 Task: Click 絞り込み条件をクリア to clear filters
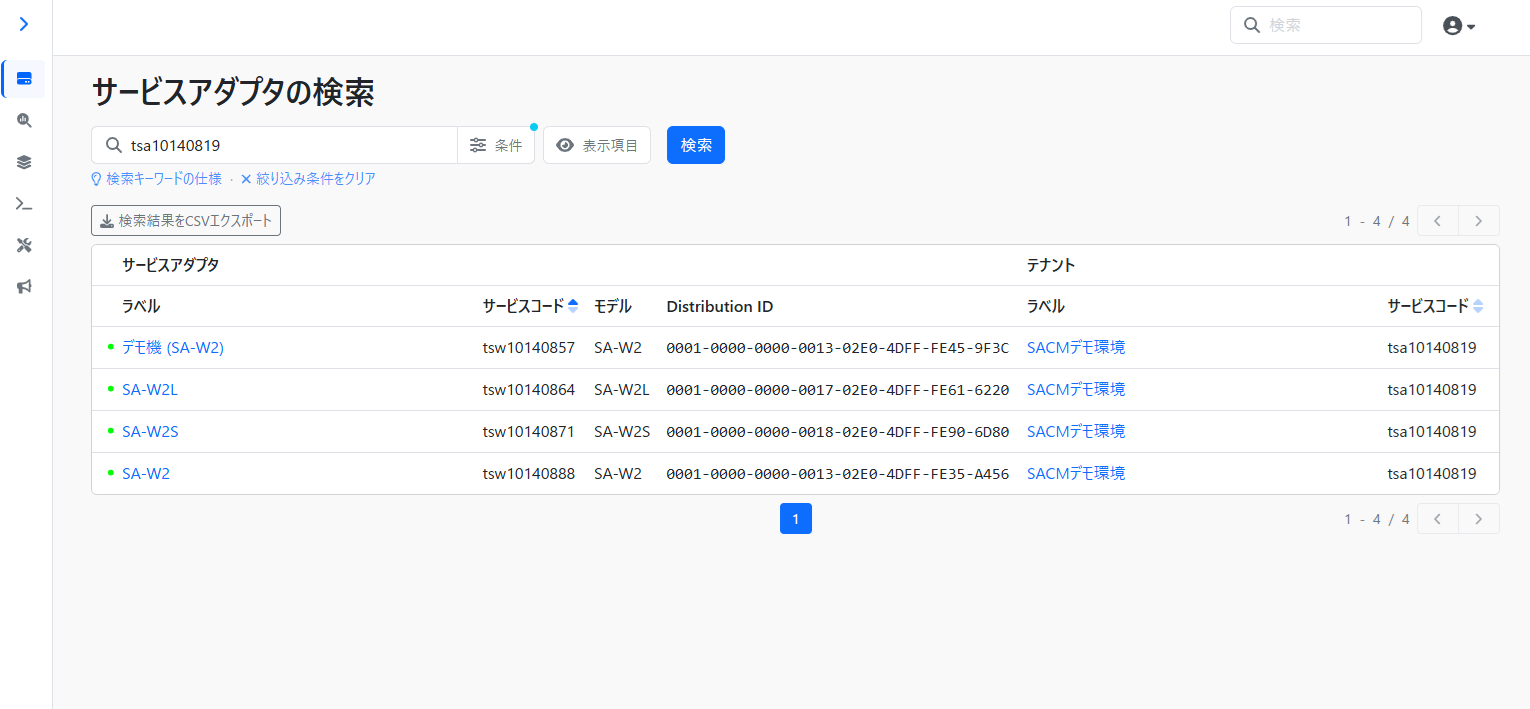click(x=308, y=179)
